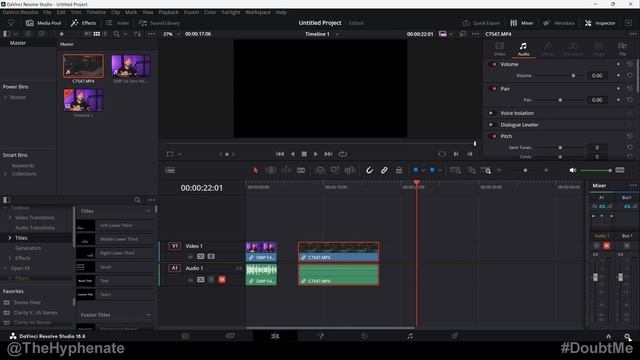The image size is (640, 360).
Task: Open Timeline View Options icon
Action: coord(170,170)
